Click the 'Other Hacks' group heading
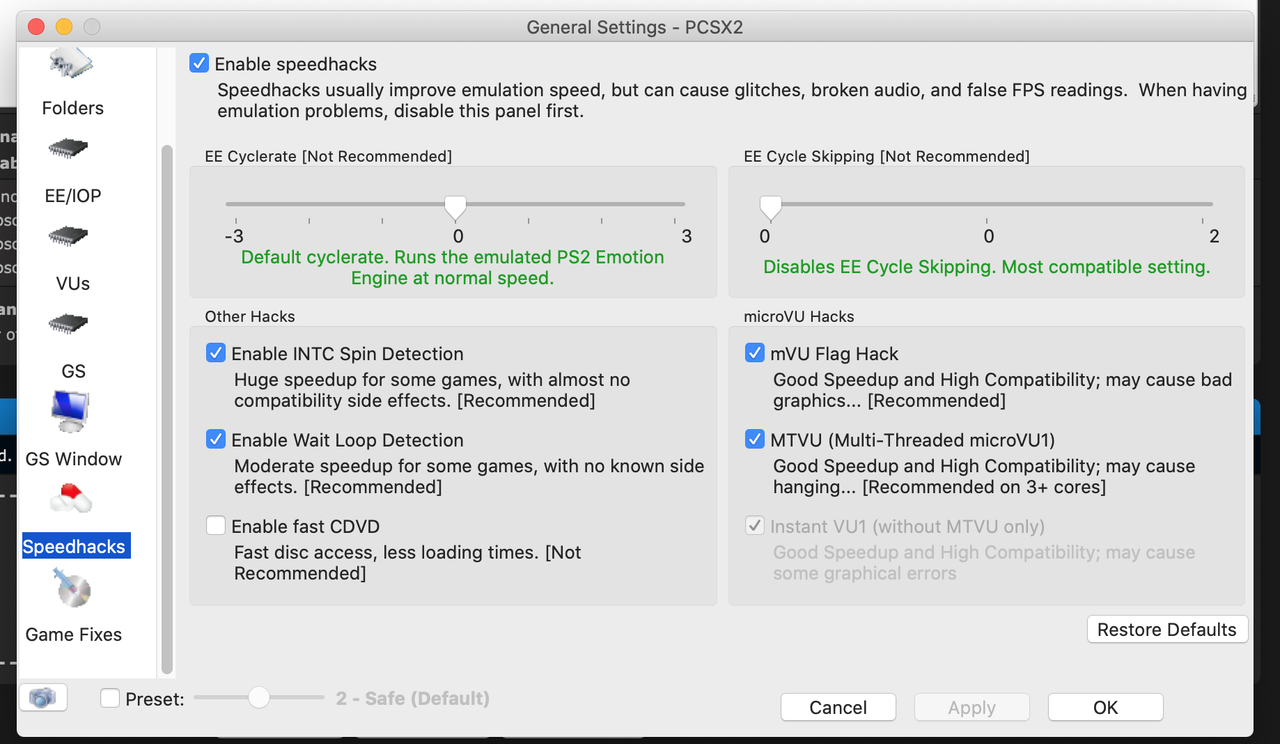This screenshot has height=744, width=1280. [250, 316]
